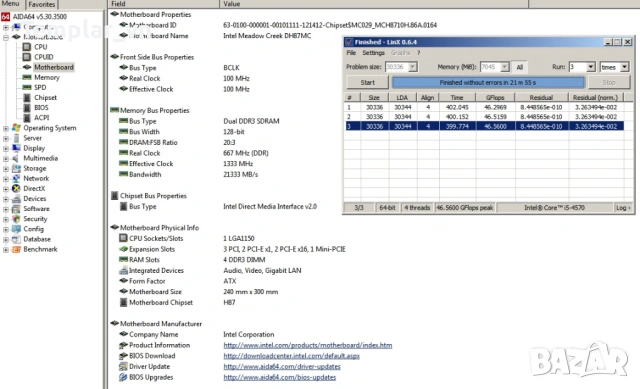Image resolution: width=640 pixels, height=389 pixels.
Task: Expand the Operating System node
Action: (6, 128)
